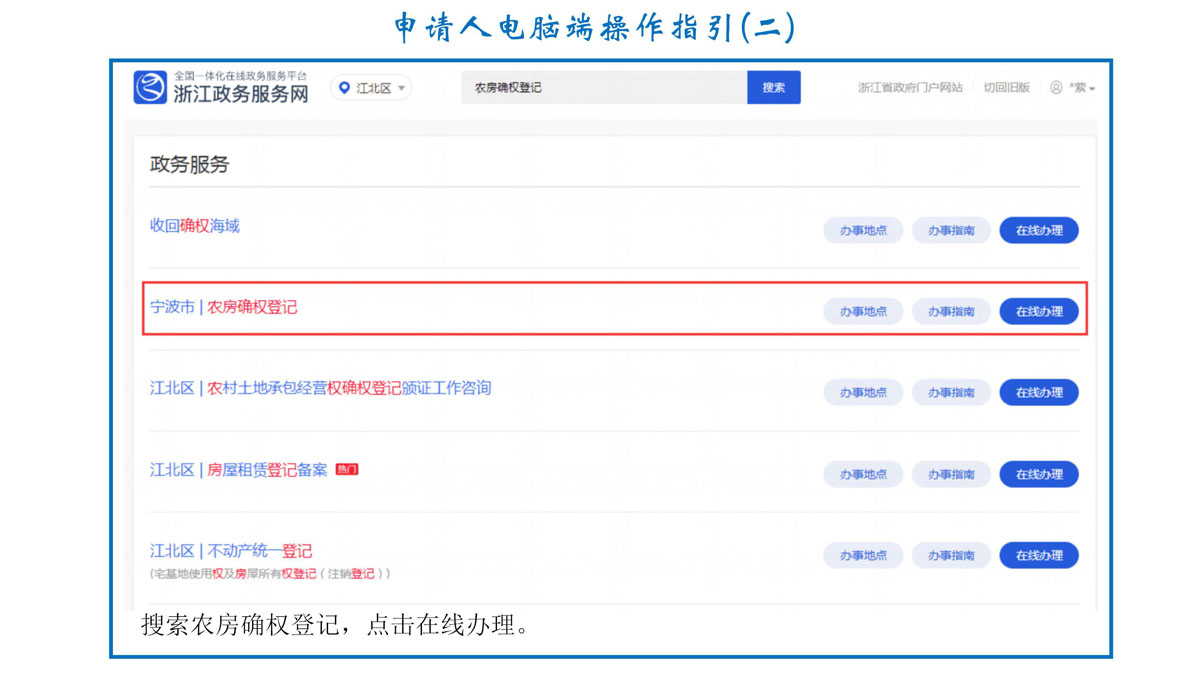1201x676 pixels.
Task: Open the 浙江省政府门户网站 link
Action: pos(910,88)
